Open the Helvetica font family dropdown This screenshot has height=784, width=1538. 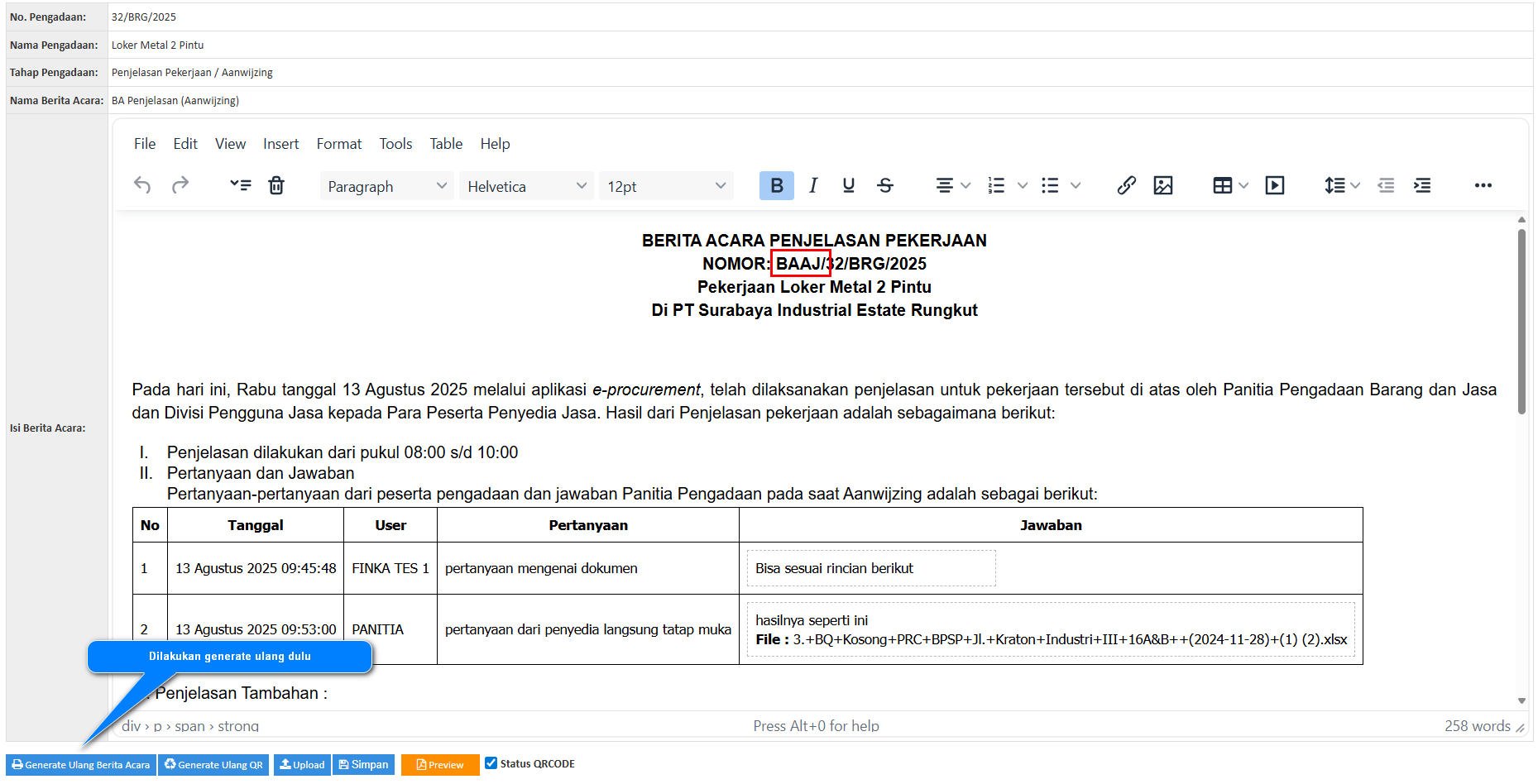tap(526, 186)
